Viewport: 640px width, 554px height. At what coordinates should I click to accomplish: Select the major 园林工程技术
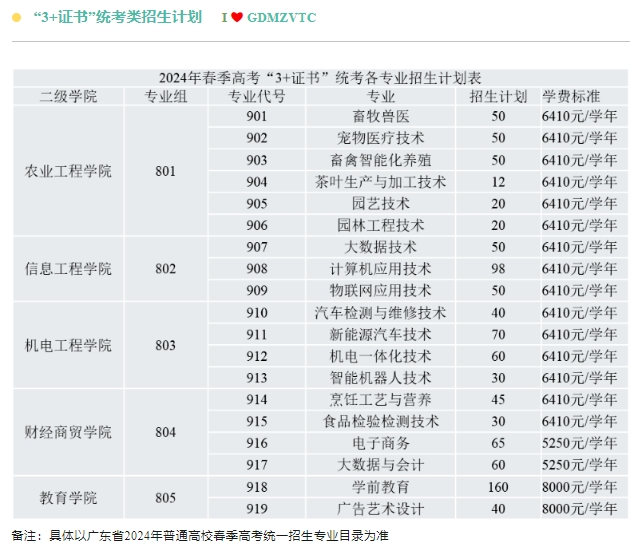pyautogui.click(x=381, y=225)
